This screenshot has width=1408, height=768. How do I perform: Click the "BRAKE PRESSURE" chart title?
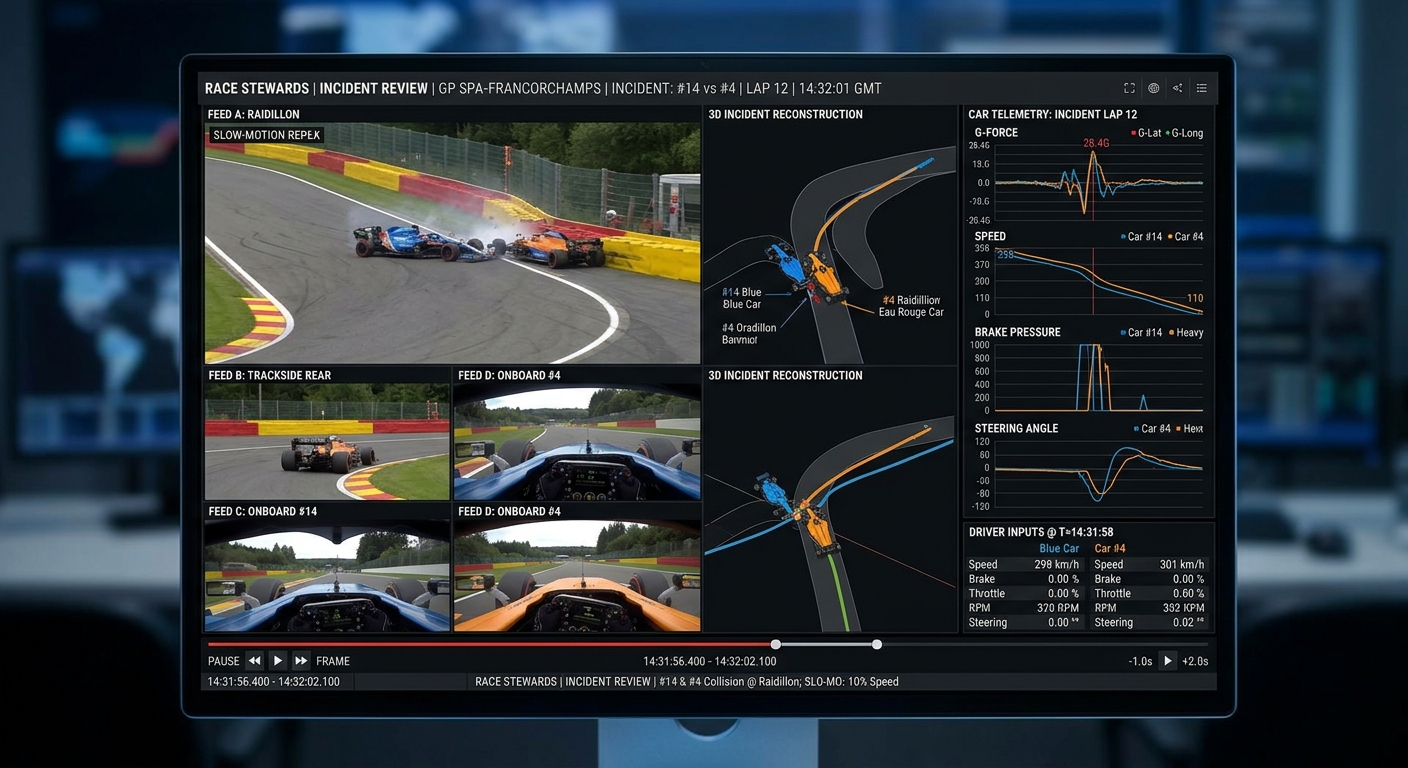[x=1018, y=332]
